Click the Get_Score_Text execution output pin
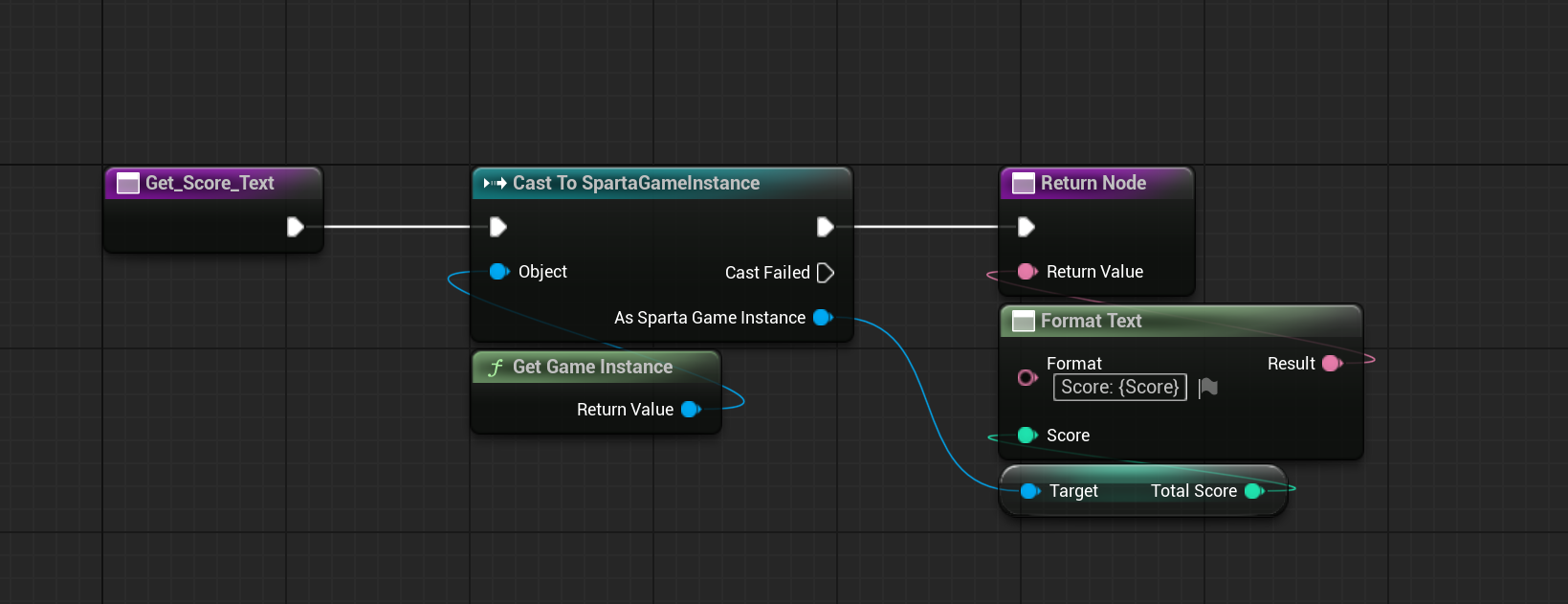 295,227
